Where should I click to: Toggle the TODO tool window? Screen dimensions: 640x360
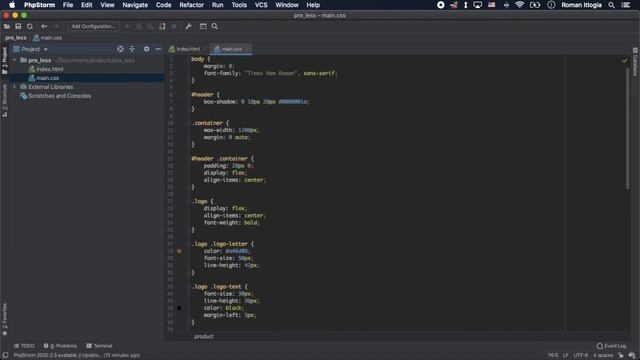coord(24,346)
